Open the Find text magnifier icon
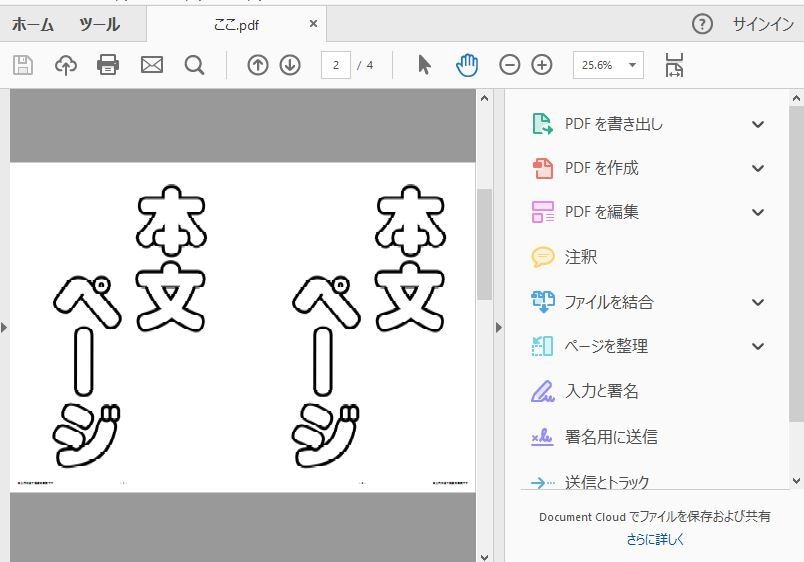Image resolution: width=804 pixels, height=562 pixels. tap(194, 65)
